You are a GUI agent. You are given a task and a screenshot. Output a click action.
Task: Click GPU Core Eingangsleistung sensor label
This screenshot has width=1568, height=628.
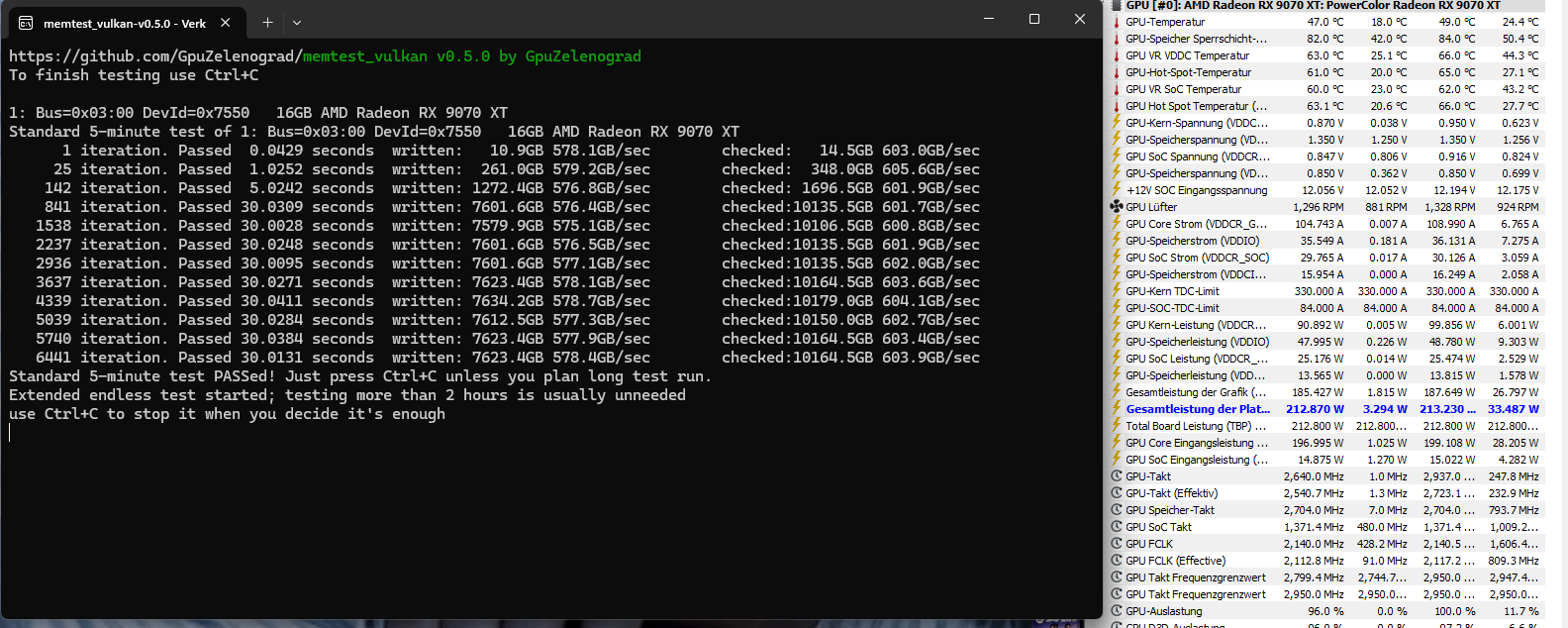point(1196,443)
